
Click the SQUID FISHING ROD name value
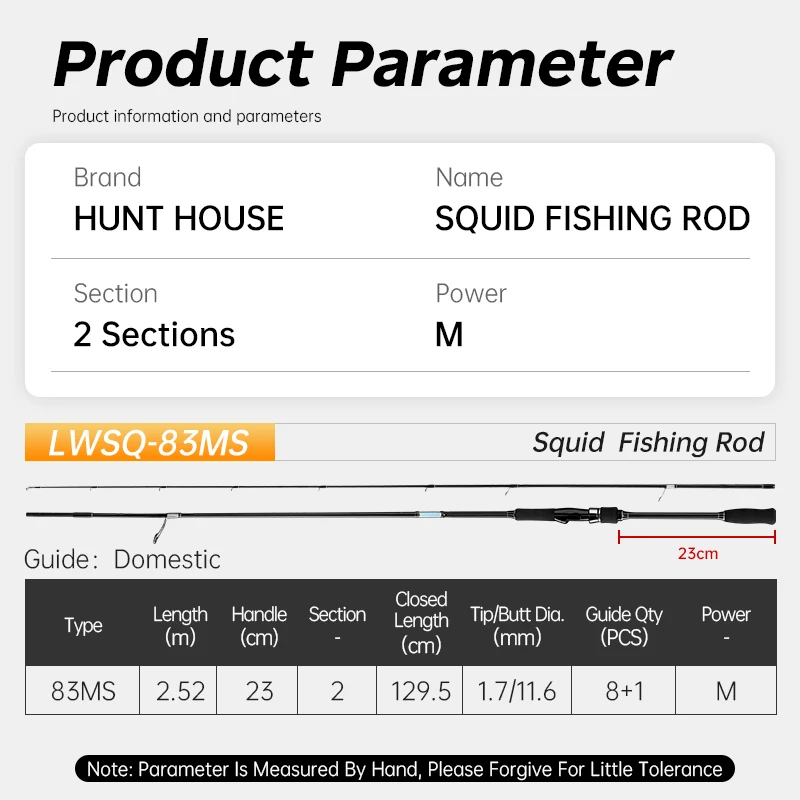pos(592,219)
